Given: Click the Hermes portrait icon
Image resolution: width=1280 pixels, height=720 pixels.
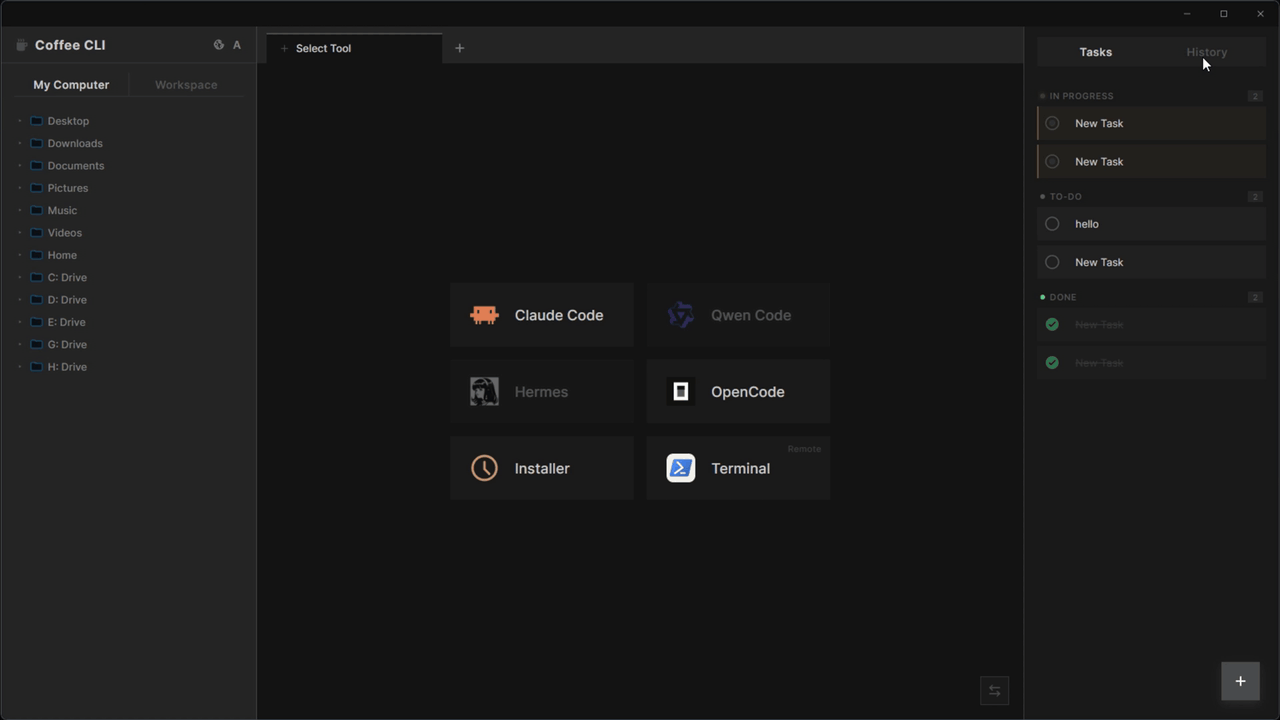Looking at the screenshot, I should [484, 391].
